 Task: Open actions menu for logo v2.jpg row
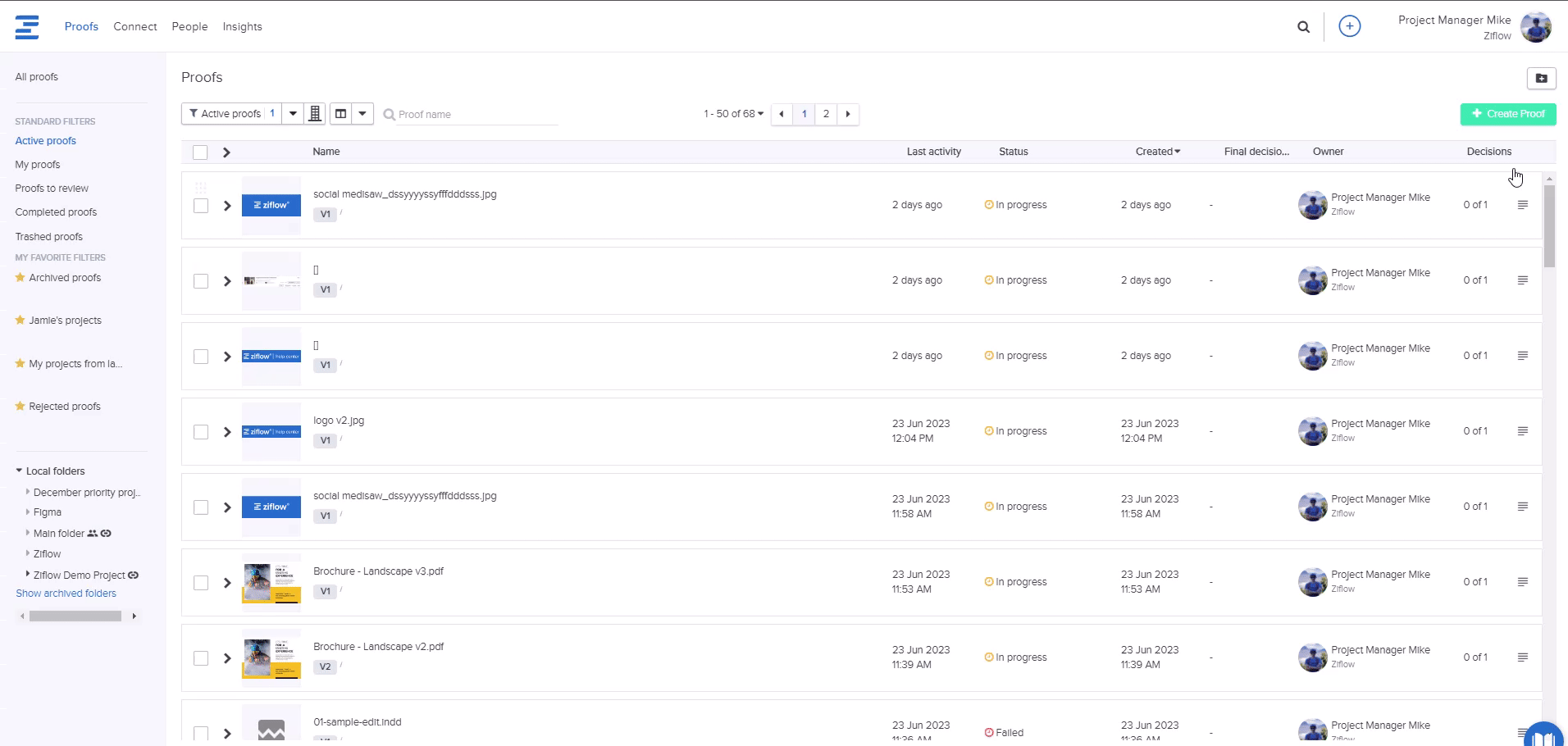(x=1522, y=431)
